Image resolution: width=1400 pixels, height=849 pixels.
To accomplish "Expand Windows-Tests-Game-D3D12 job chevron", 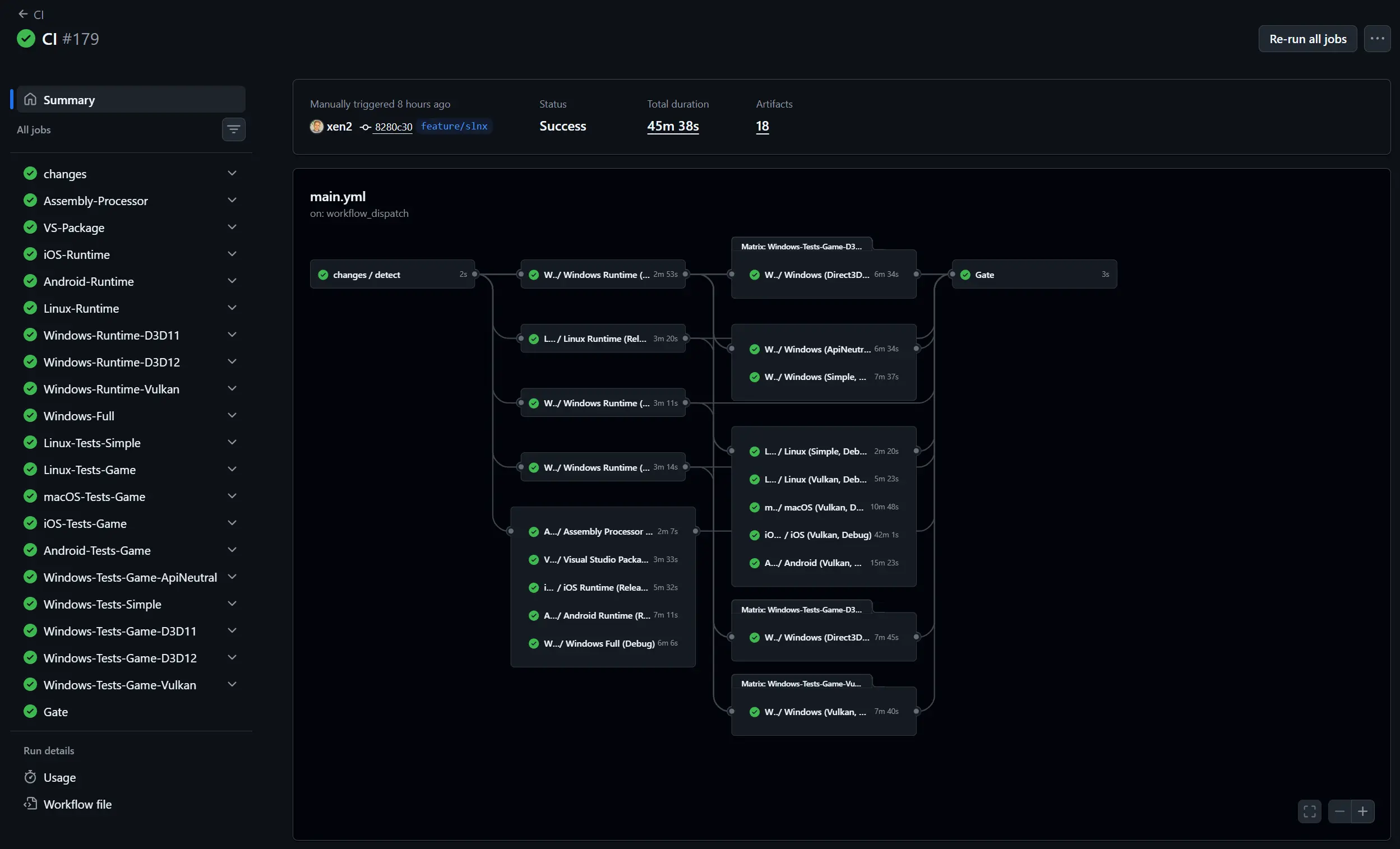I will pyautogui.click(x=232, y=657).
